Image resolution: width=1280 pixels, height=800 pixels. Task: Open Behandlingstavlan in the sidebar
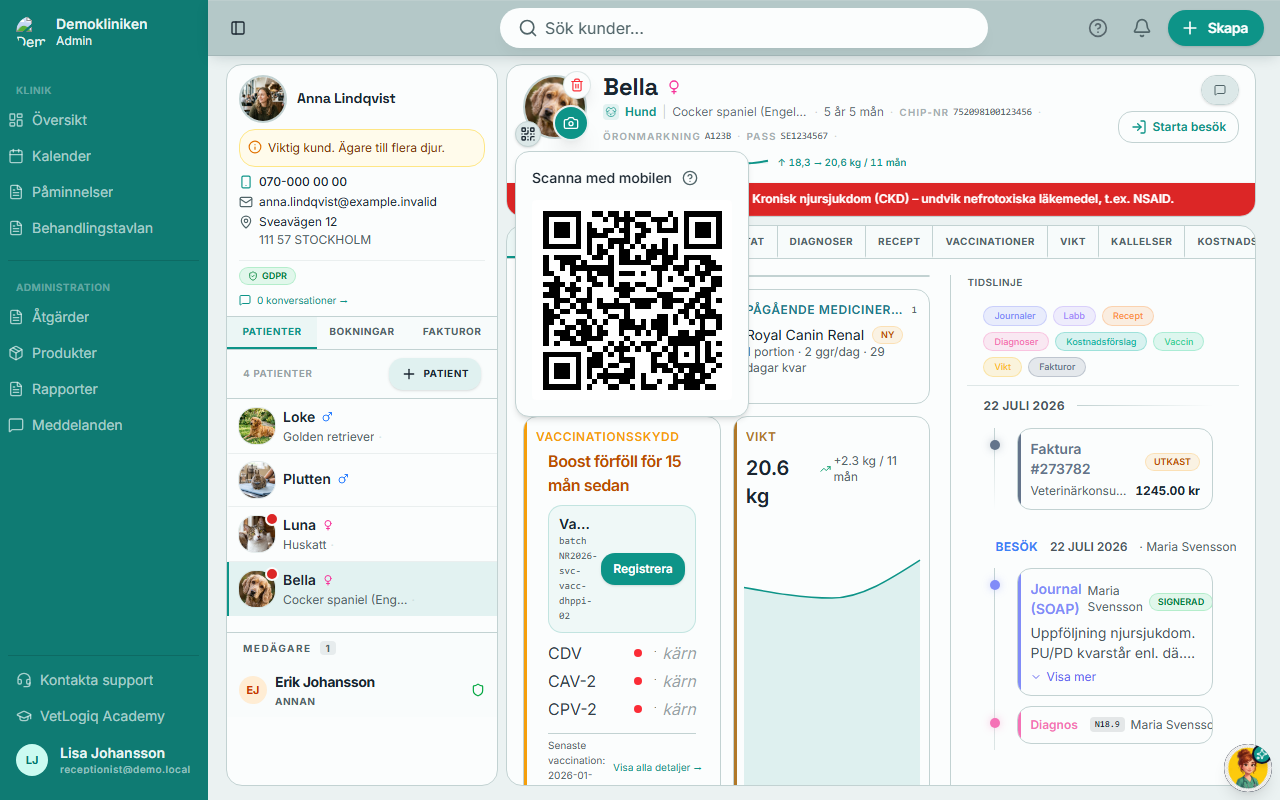click(104, 228)
